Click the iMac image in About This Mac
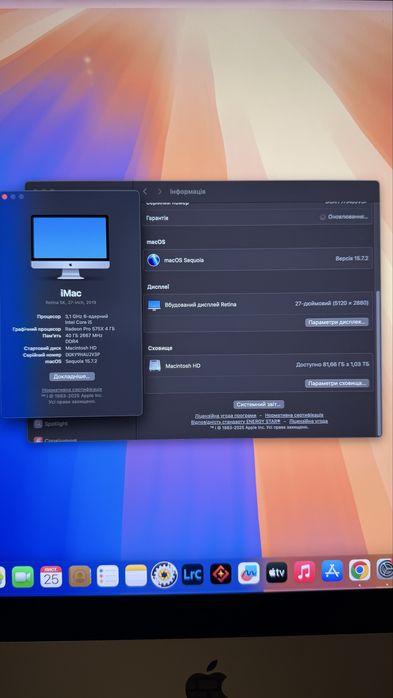The height and width of the screenshot is (698, 393). pyautogui.click(x=70, y=247)
